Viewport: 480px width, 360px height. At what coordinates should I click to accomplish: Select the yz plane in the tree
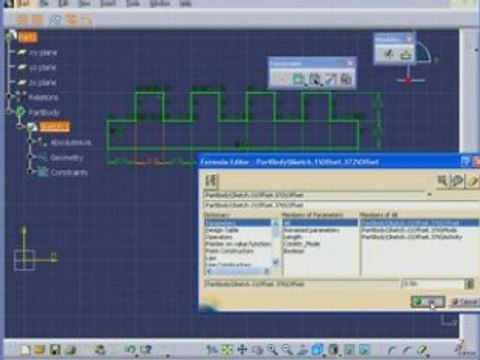pos(43,68)
